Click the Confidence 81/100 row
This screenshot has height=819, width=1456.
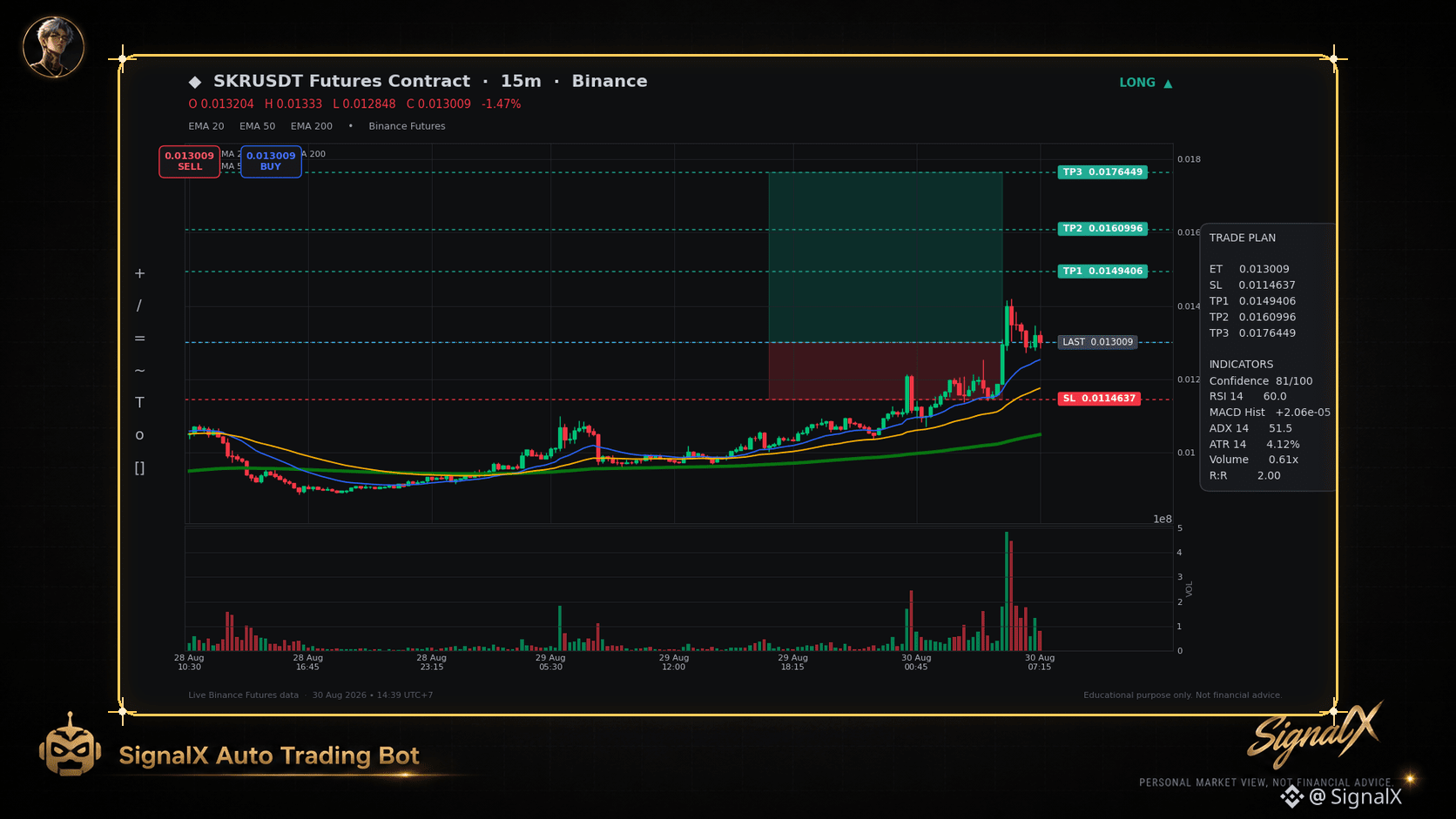click(x=1261, y=381)
